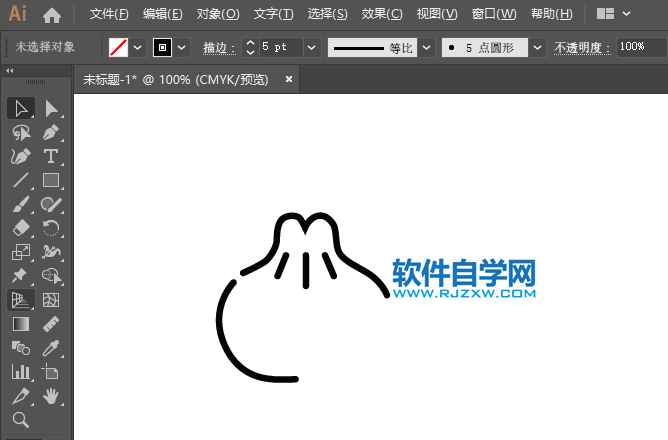Viewport: 668px width, 440px height.
Task: Select the Selection tool (black arrow)
Action: [21, 109]
